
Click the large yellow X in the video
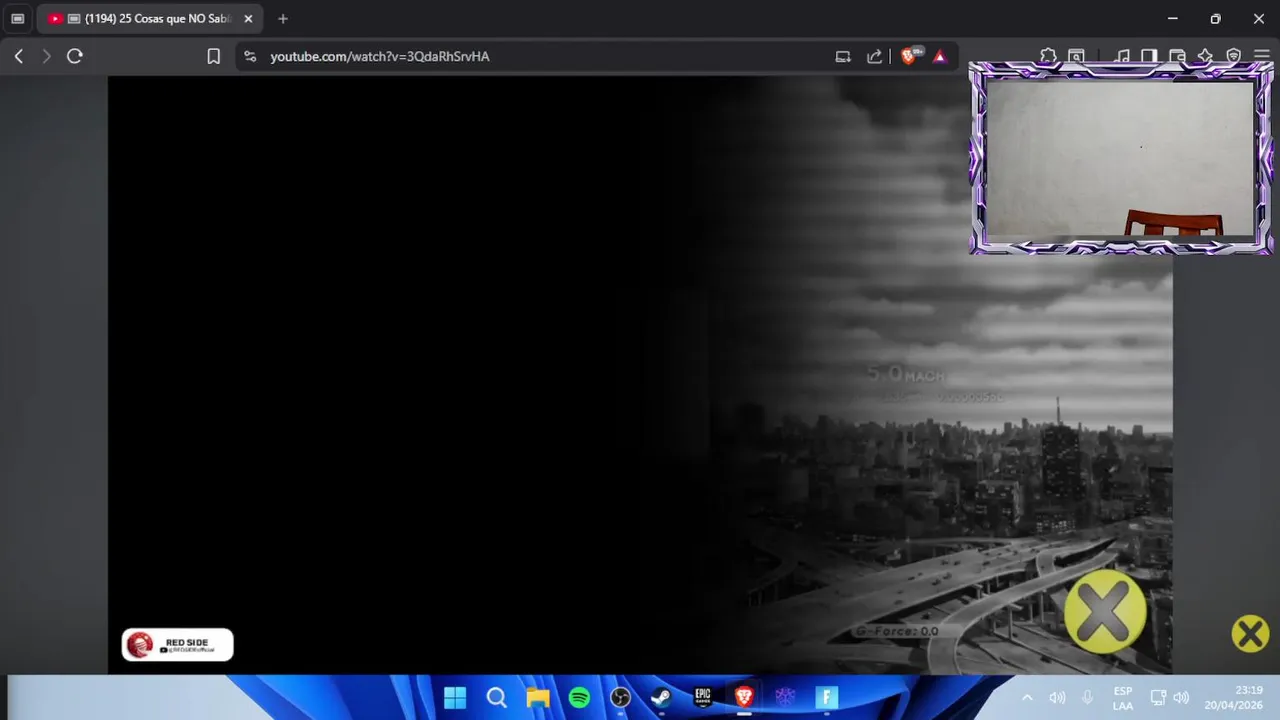pos(1104,612)
